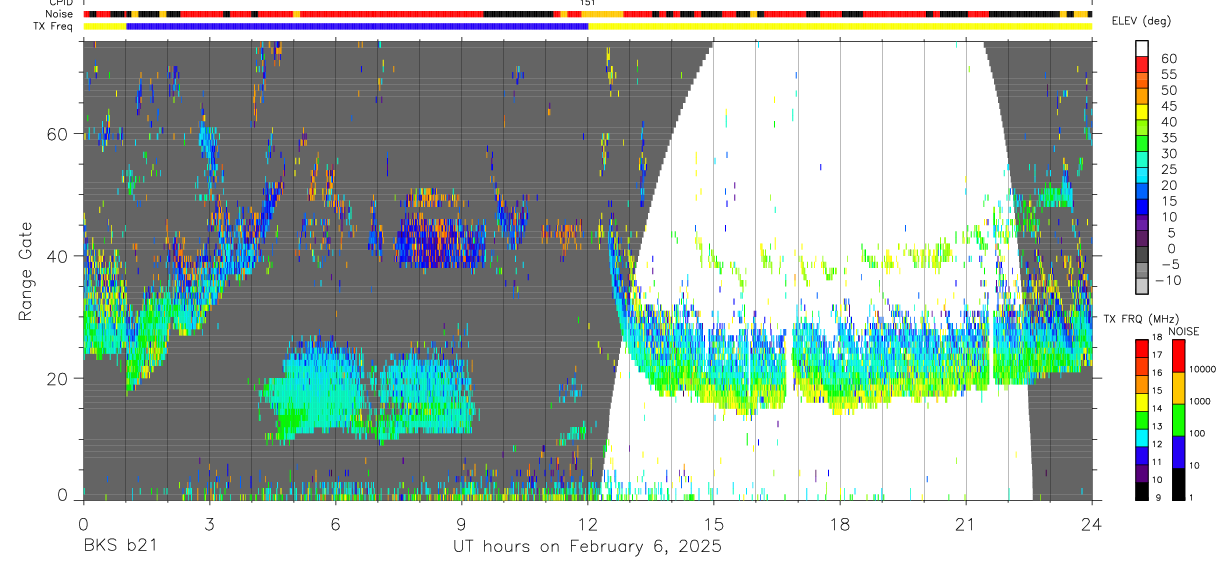Select the orange NOISE colorbar segment
The image size is (1228, 567).
tap(1178, 388)
